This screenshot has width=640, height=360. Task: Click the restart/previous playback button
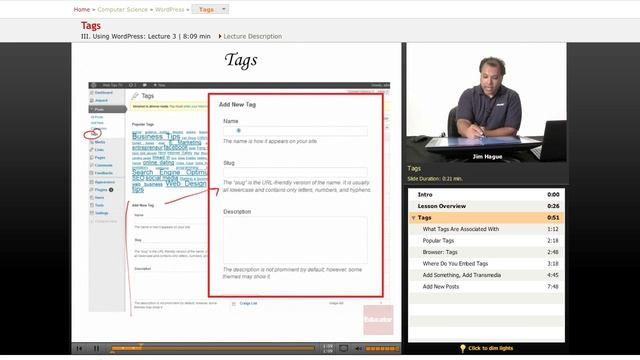pyautogui.click(x=80, y=348)
